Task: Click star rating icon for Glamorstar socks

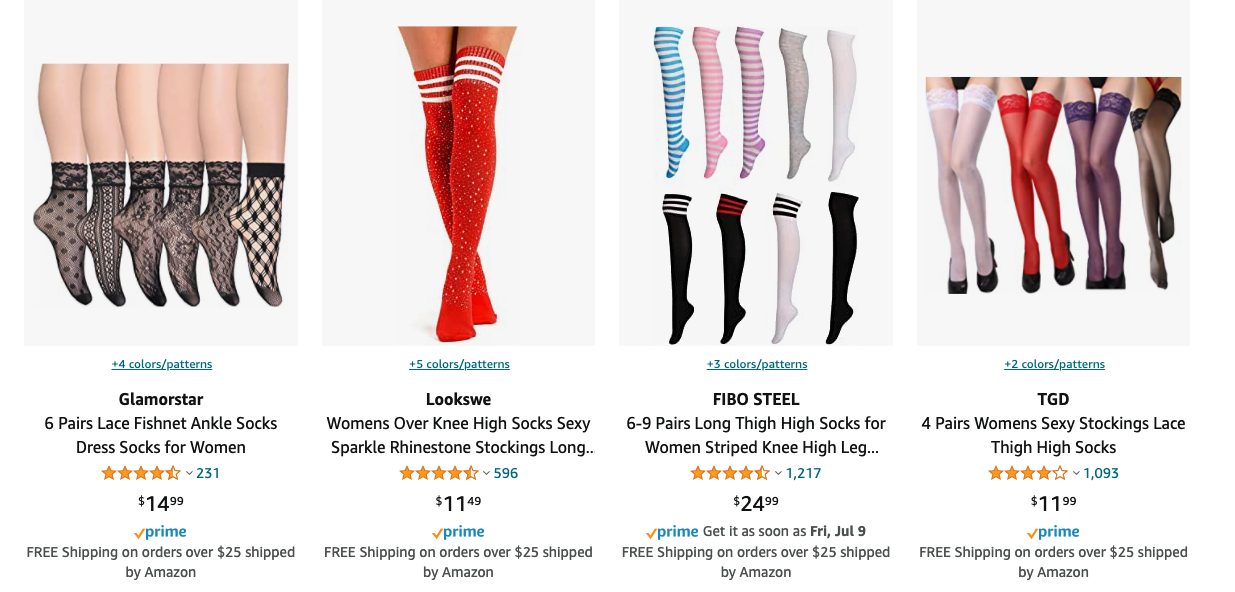Action: coord(141,473)
